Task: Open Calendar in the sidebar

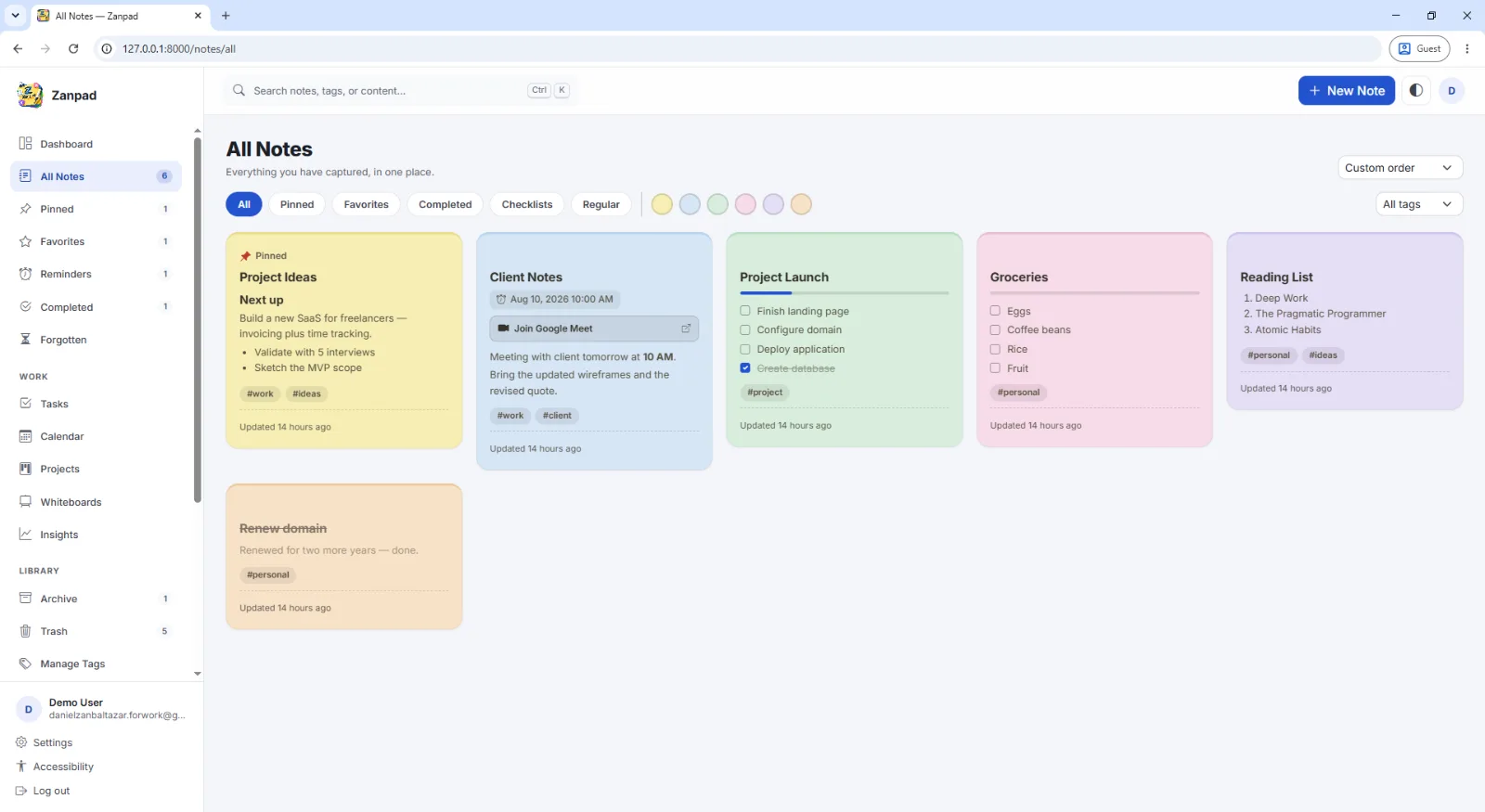Action: (x=96, y=436)
